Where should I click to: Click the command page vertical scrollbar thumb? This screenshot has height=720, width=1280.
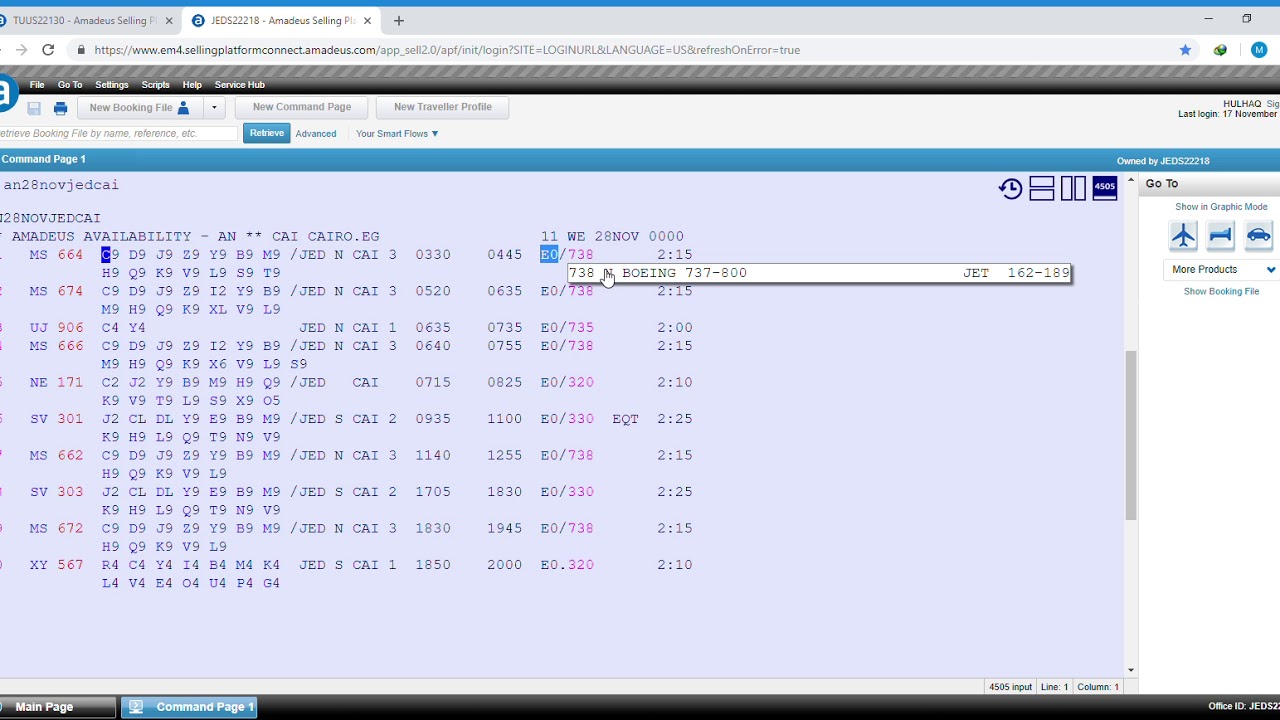[x=1131, y=435]
